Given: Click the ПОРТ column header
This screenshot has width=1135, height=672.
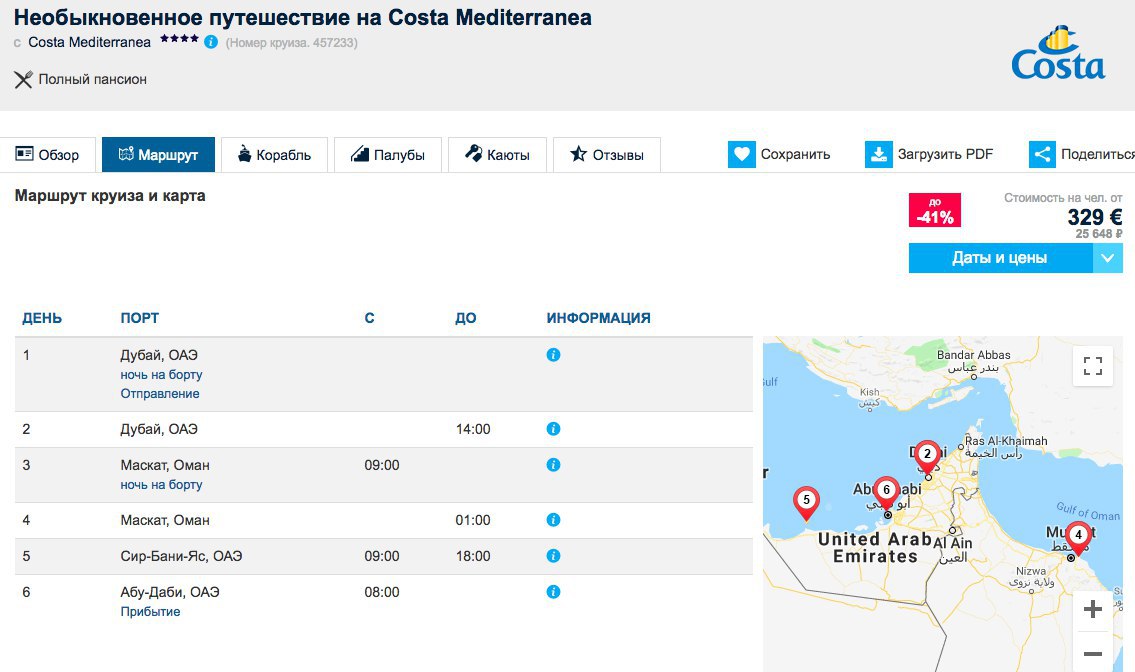Looking at the screenshot, I should [140, 318].
